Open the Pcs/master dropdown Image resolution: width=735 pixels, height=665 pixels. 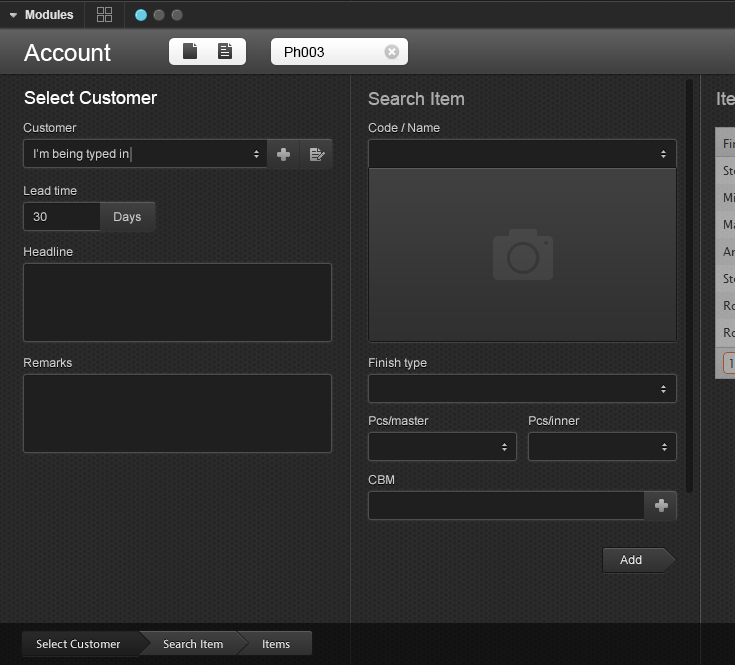[x=442, y=447]
